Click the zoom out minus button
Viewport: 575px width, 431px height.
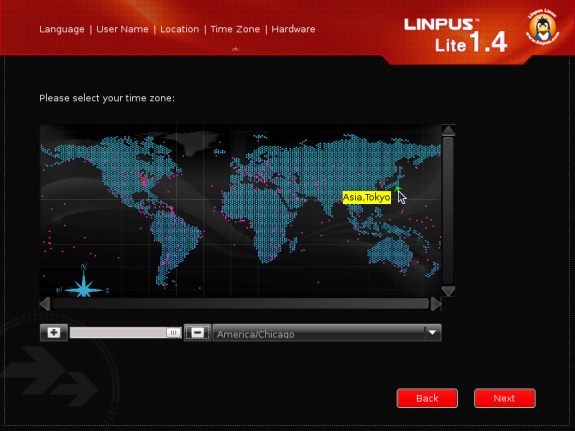point(197,333)
